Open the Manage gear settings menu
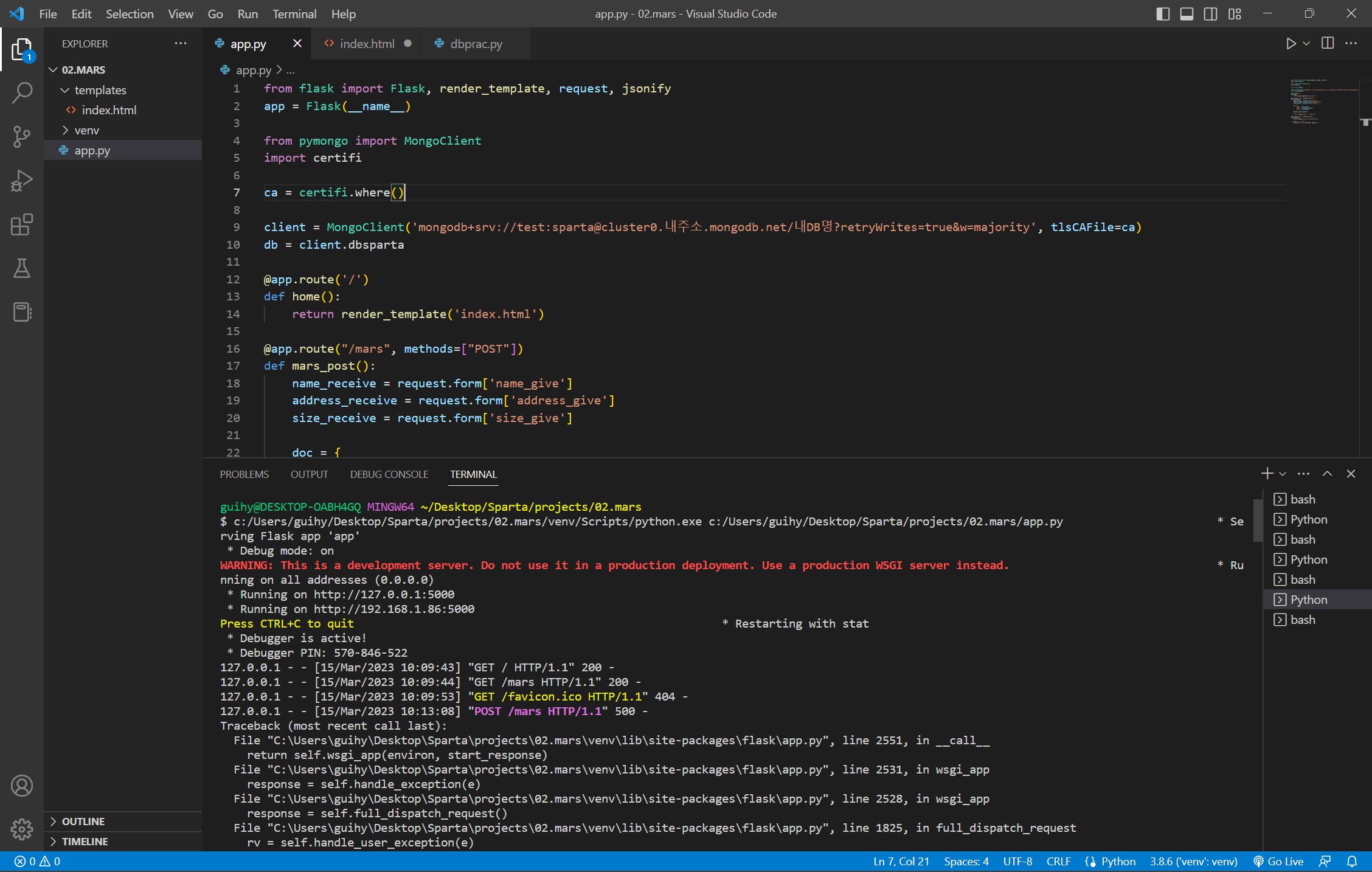This screenshot has height=872, width=1372. [x=22, y=829]
